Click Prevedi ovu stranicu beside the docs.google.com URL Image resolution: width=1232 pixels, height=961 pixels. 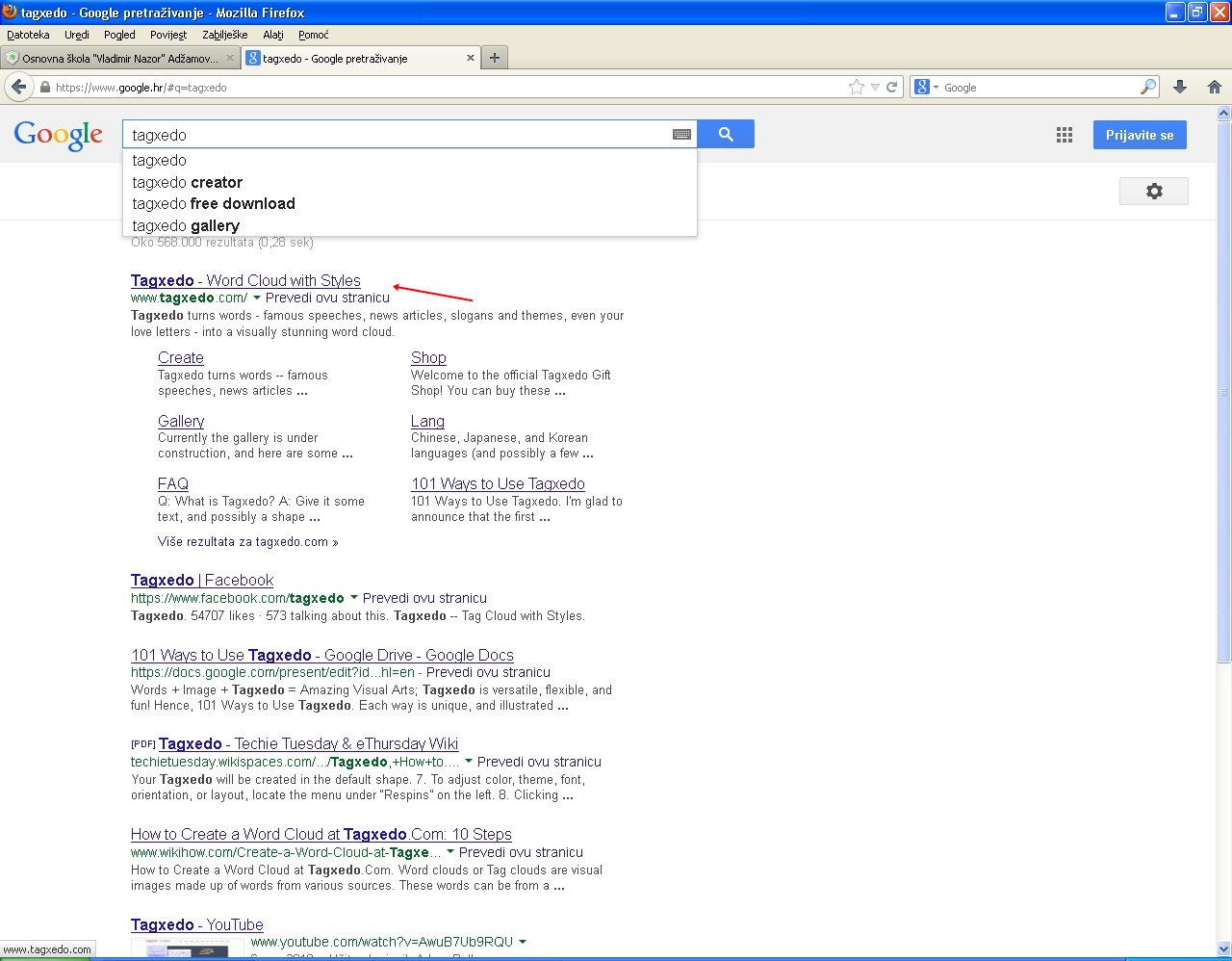coord(488,672)
